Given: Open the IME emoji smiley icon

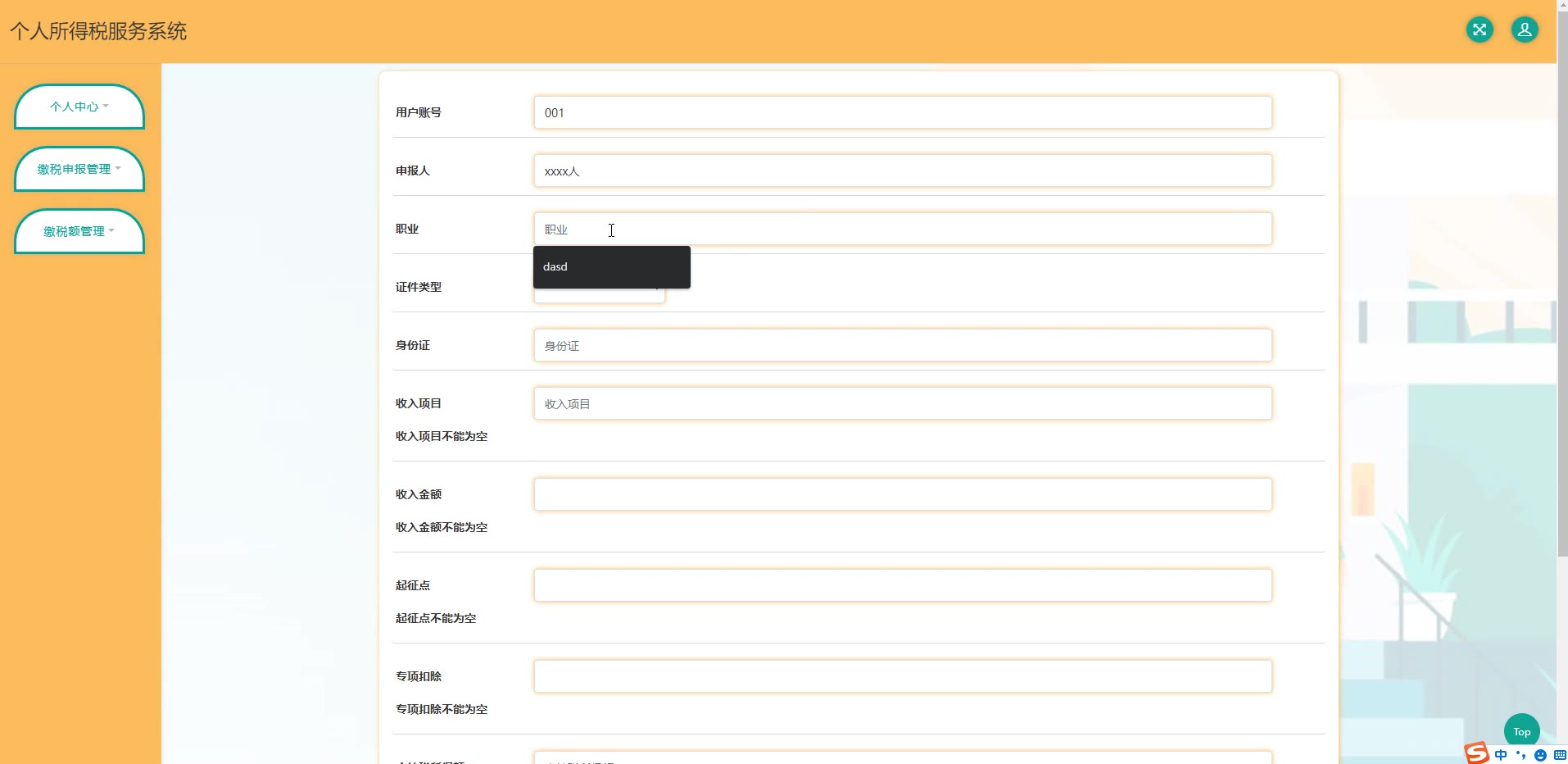Looking at the screenshot, I should tap(1540, 755).
